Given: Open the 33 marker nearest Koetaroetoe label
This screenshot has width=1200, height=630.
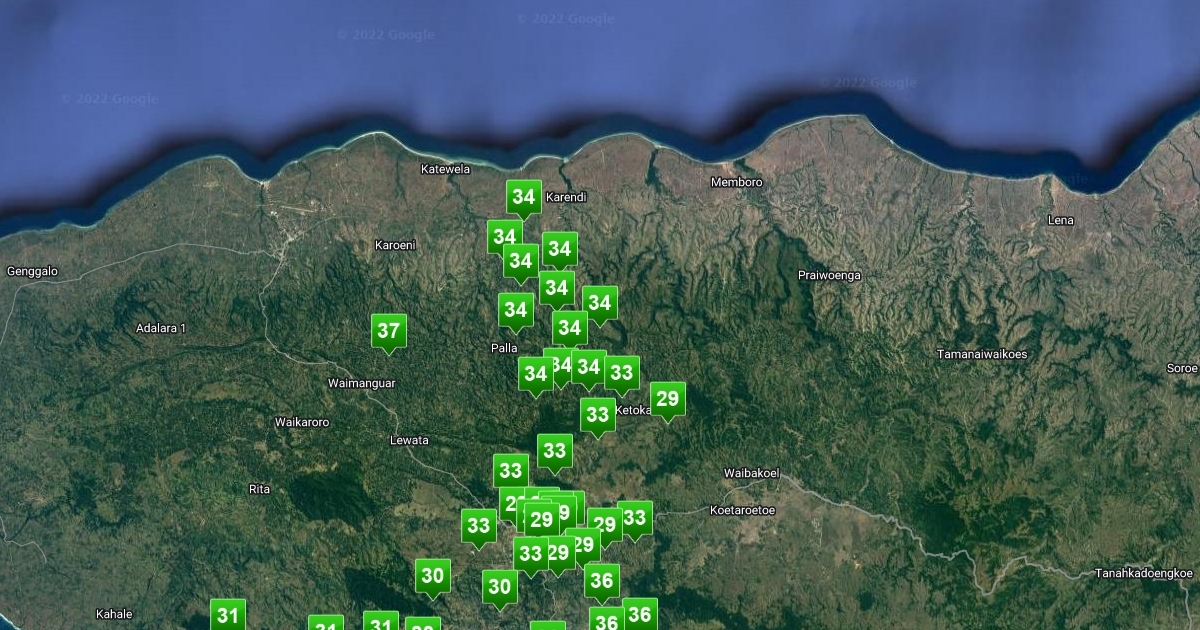Looking at the screenshot, I should tap(635, 518).
